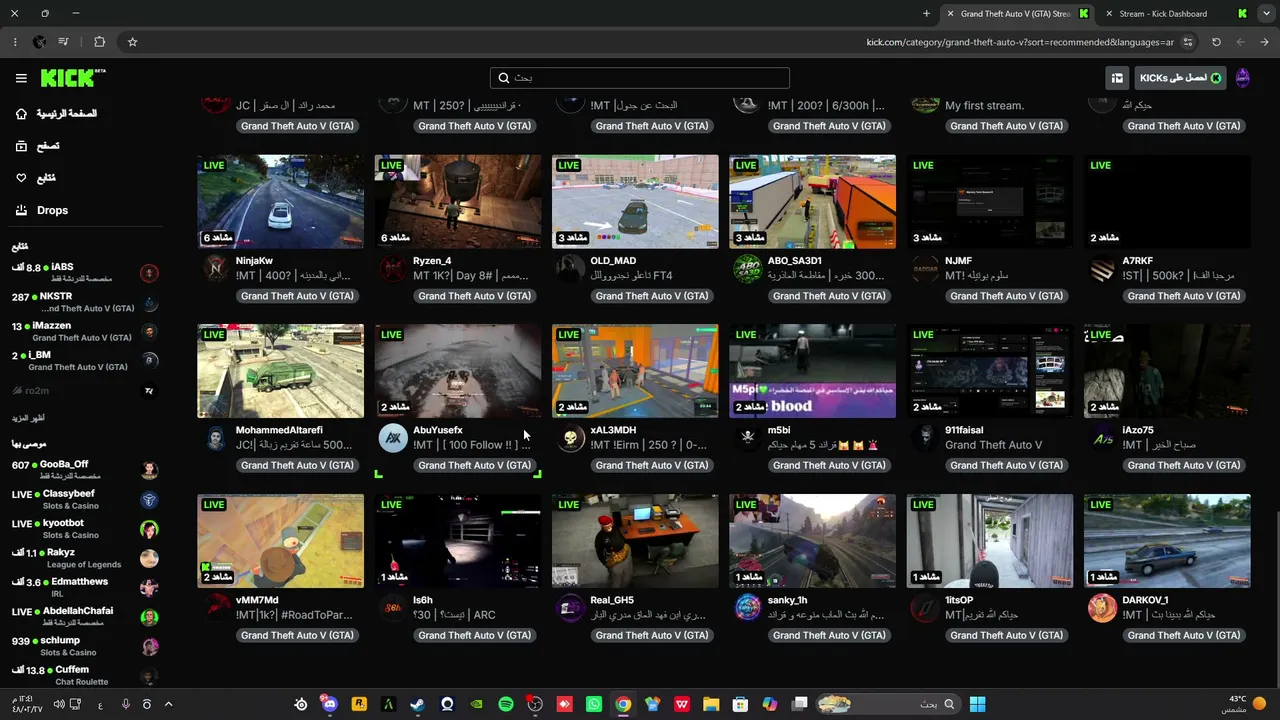This screenshot has height=720, width=1280.
Task: Open Chrome three-dot menu
Action: point(15,42)
